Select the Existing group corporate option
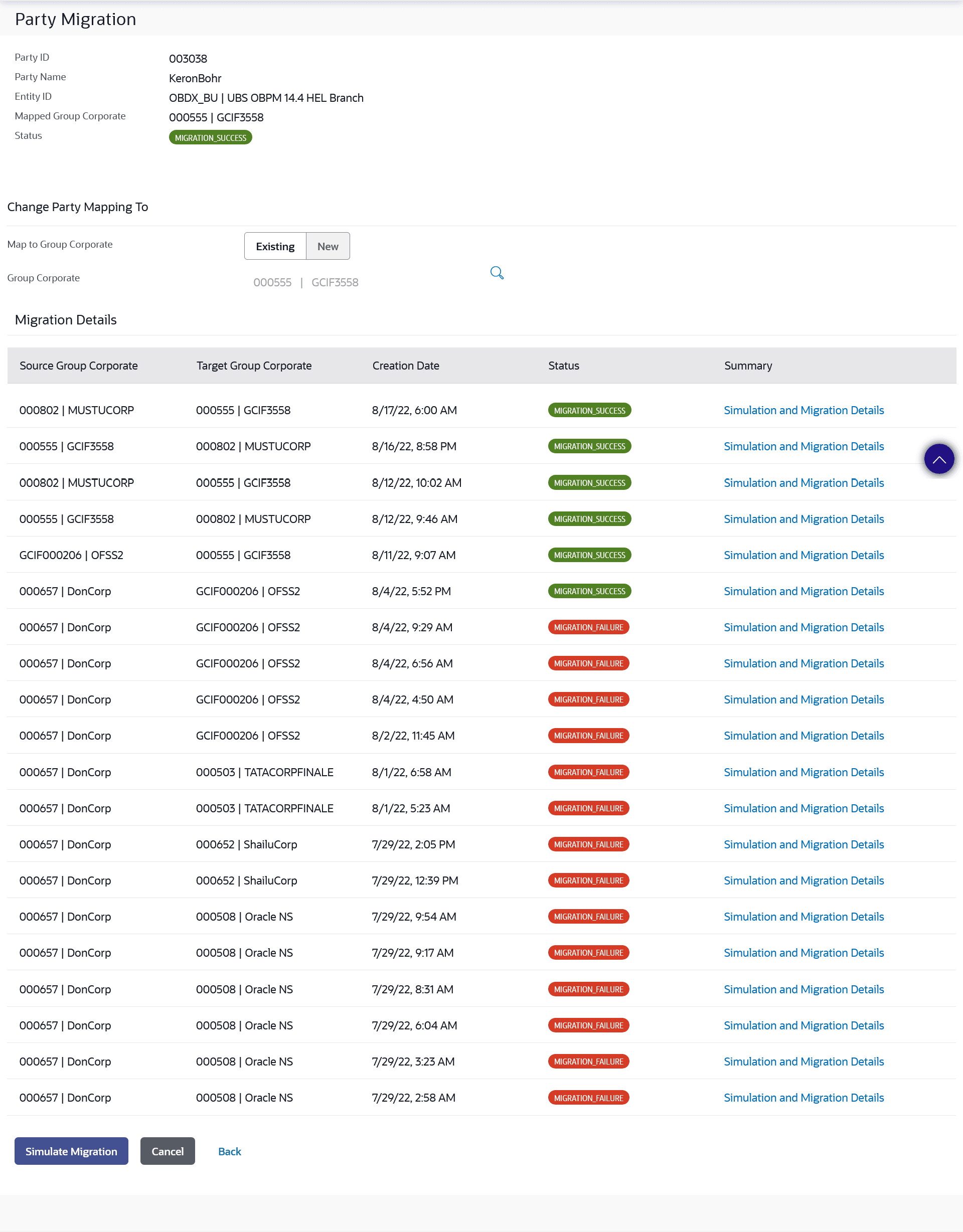This screenshot has width=963, height=1232. point(275,247)
